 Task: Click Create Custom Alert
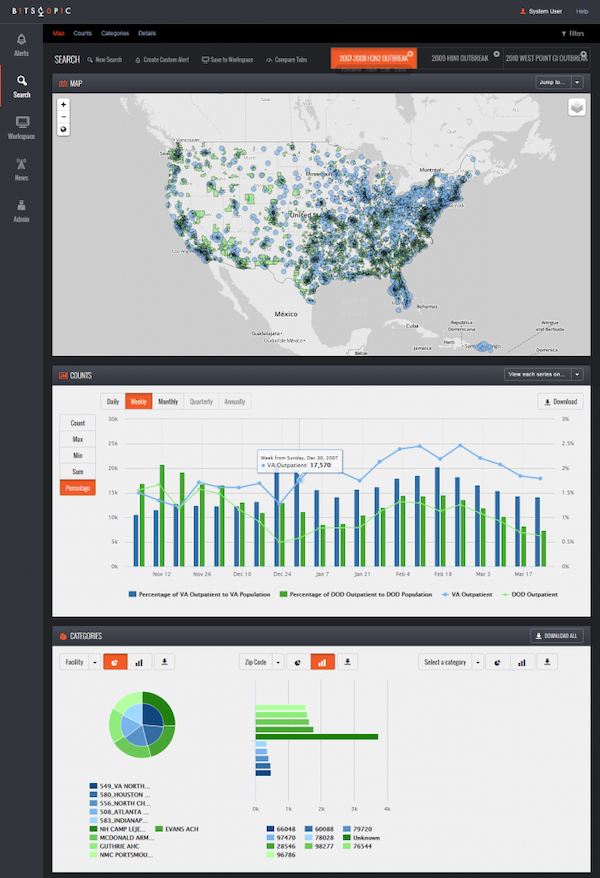tap(162, 59)
